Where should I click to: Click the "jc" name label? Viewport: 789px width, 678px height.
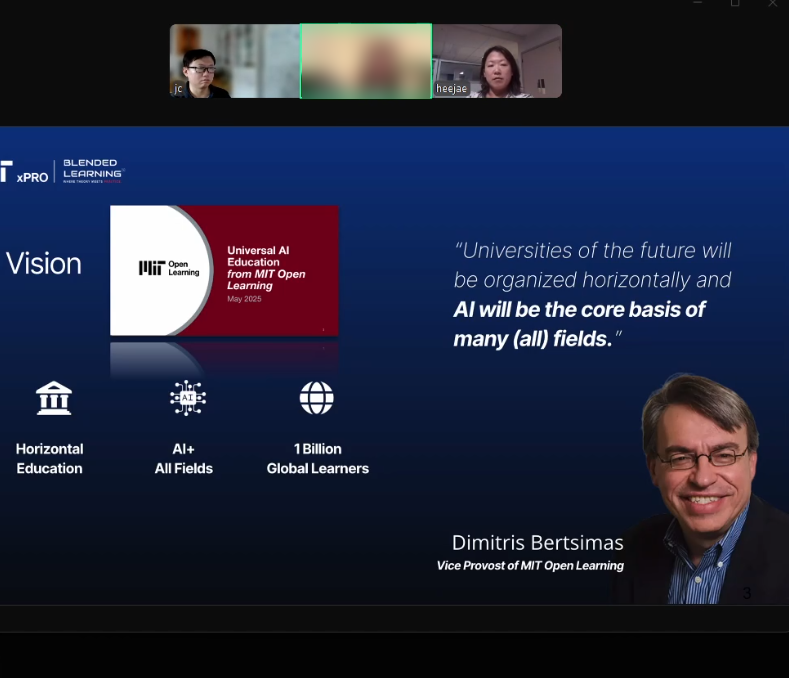[x=178, y=89]
